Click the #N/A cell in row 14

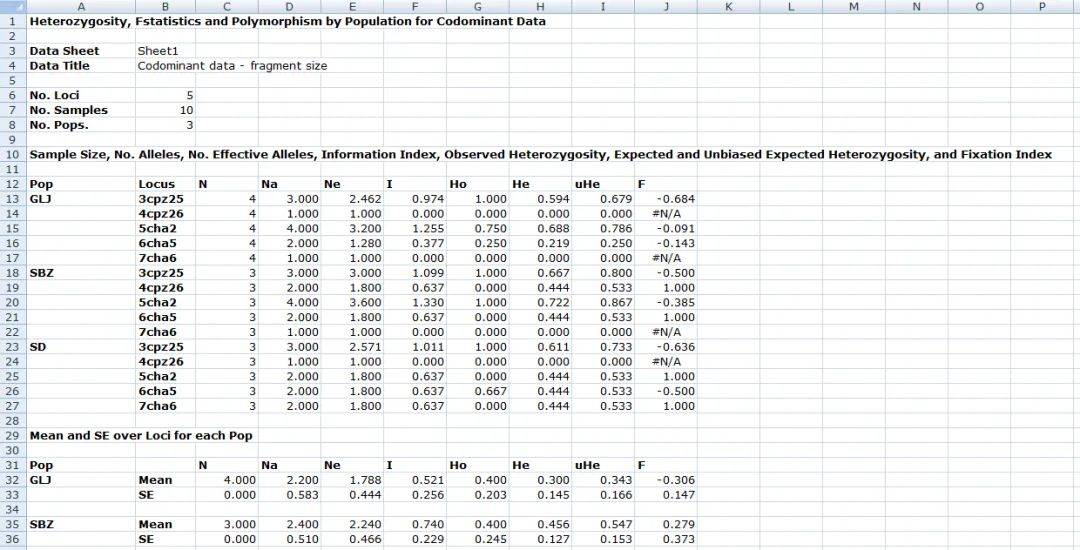click(x=665, y=214)
